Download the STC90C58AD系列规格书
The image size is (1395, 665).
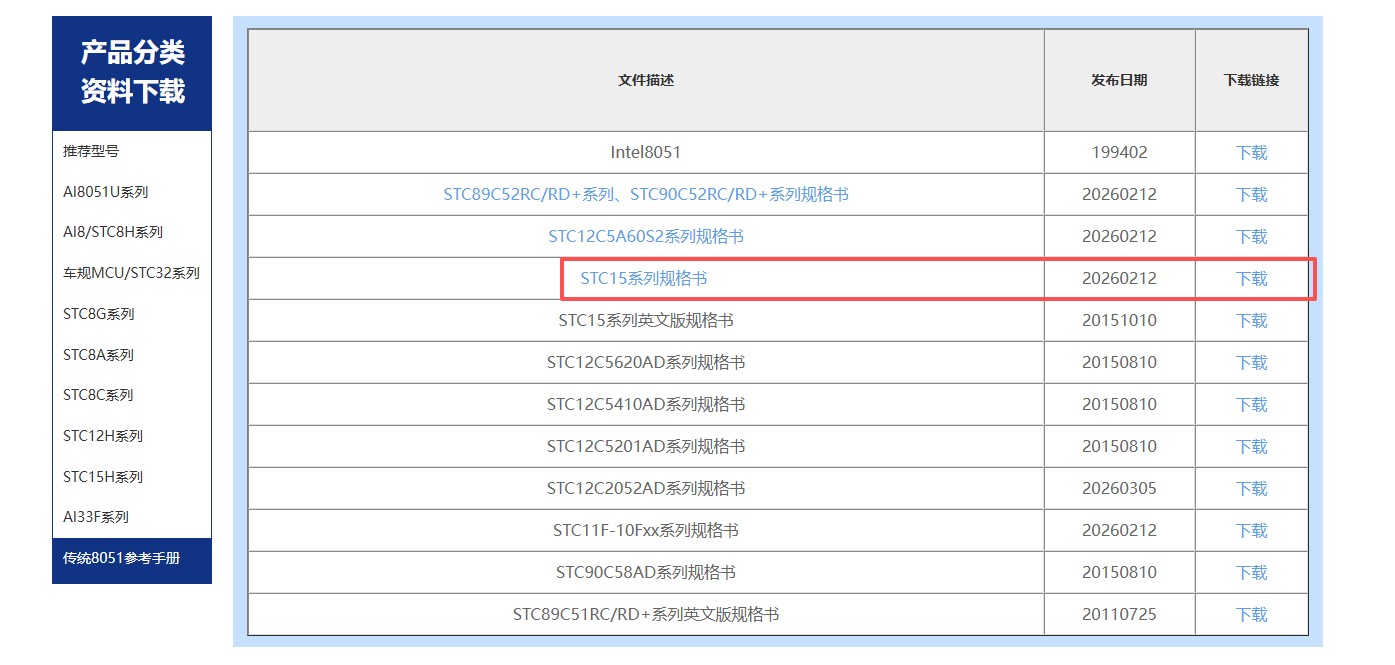click(x=1251, y=572)
